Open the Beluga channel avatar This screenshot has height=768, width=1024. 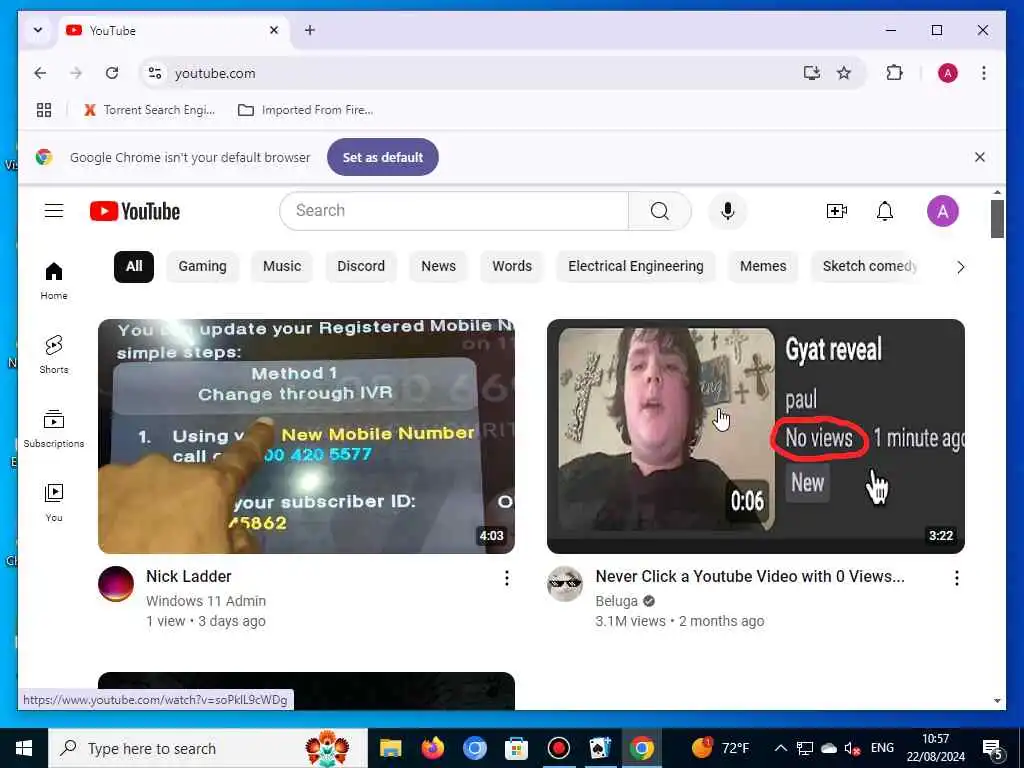pyautogui.click(x=565, y=584)
